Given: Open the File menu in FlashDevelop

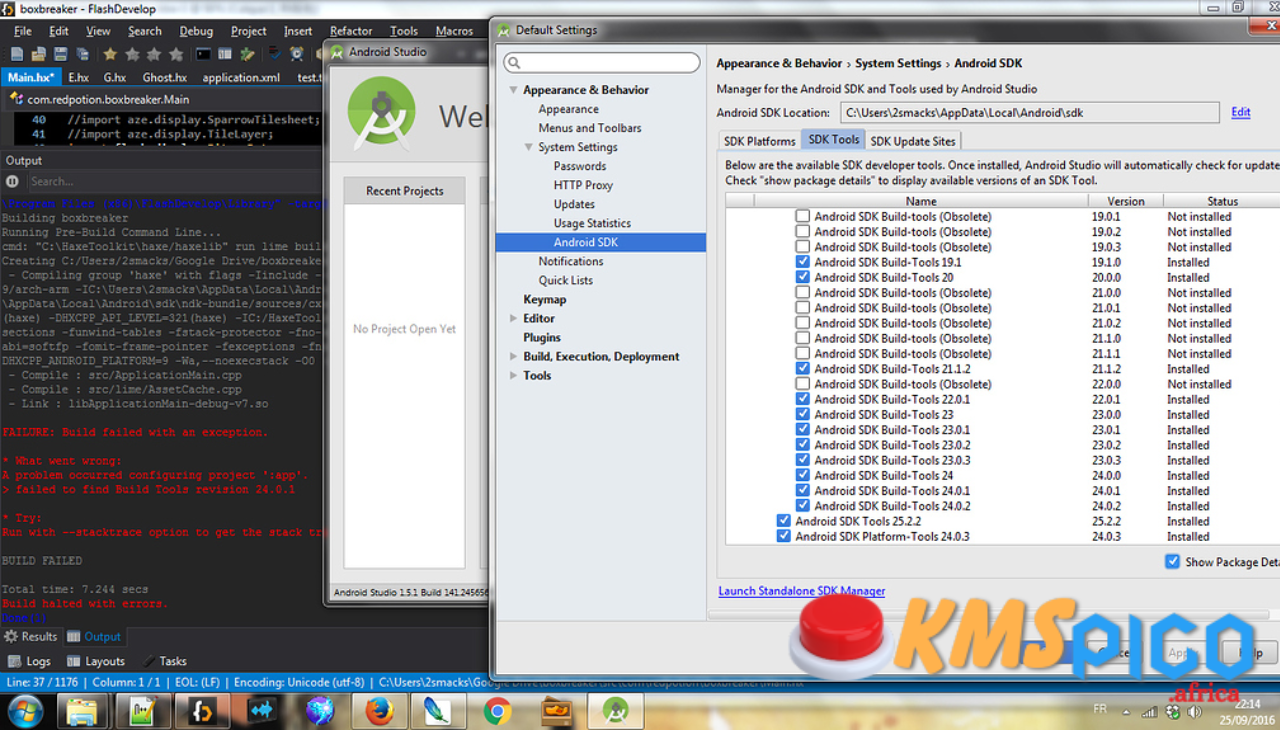Looking at the screenshot, I should (x=22, y=31).
